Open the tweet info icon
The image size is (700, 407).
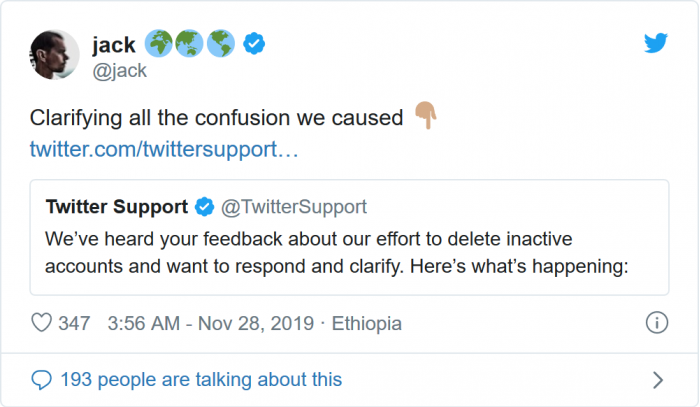(x=656, y=323)
